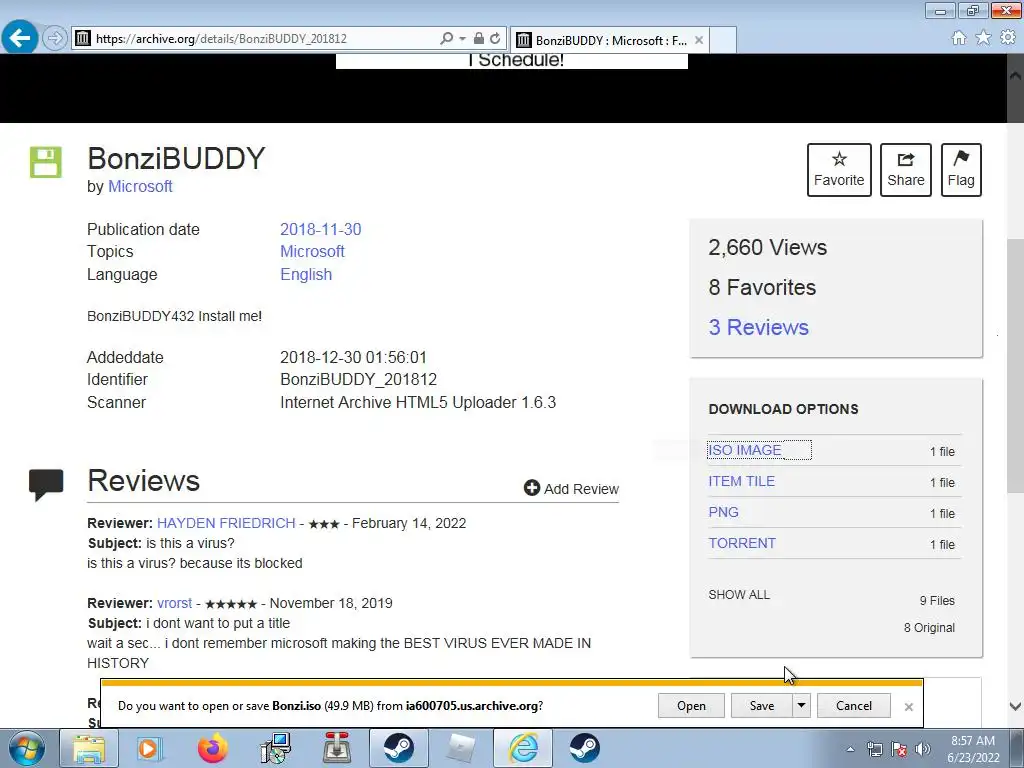Image resolution: width=1024 pixels, height=768 pixels.
Task: Go back with the browser back arrow
Action: click(x=20, y=38)
